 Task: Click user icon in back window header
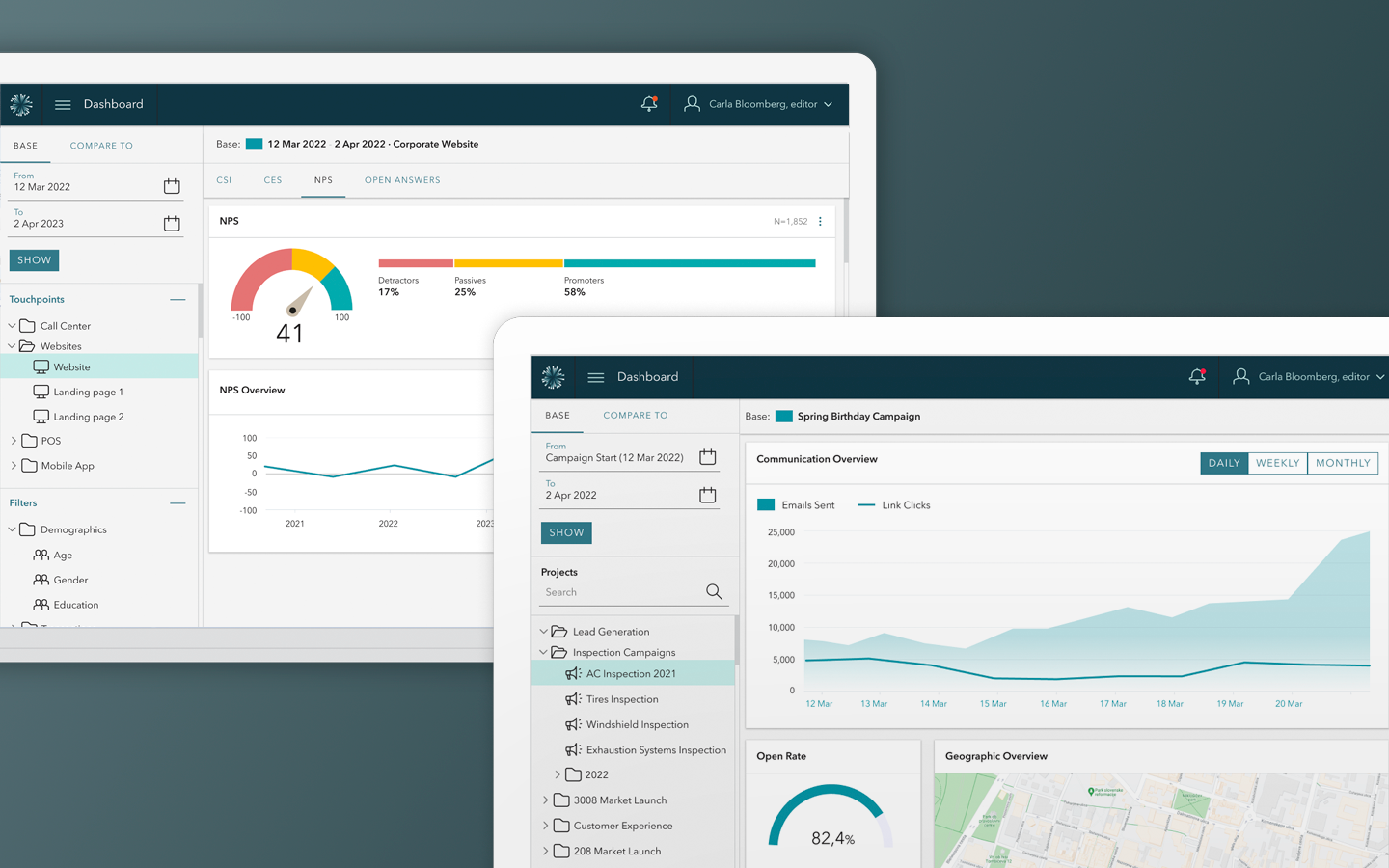[692, 104]
